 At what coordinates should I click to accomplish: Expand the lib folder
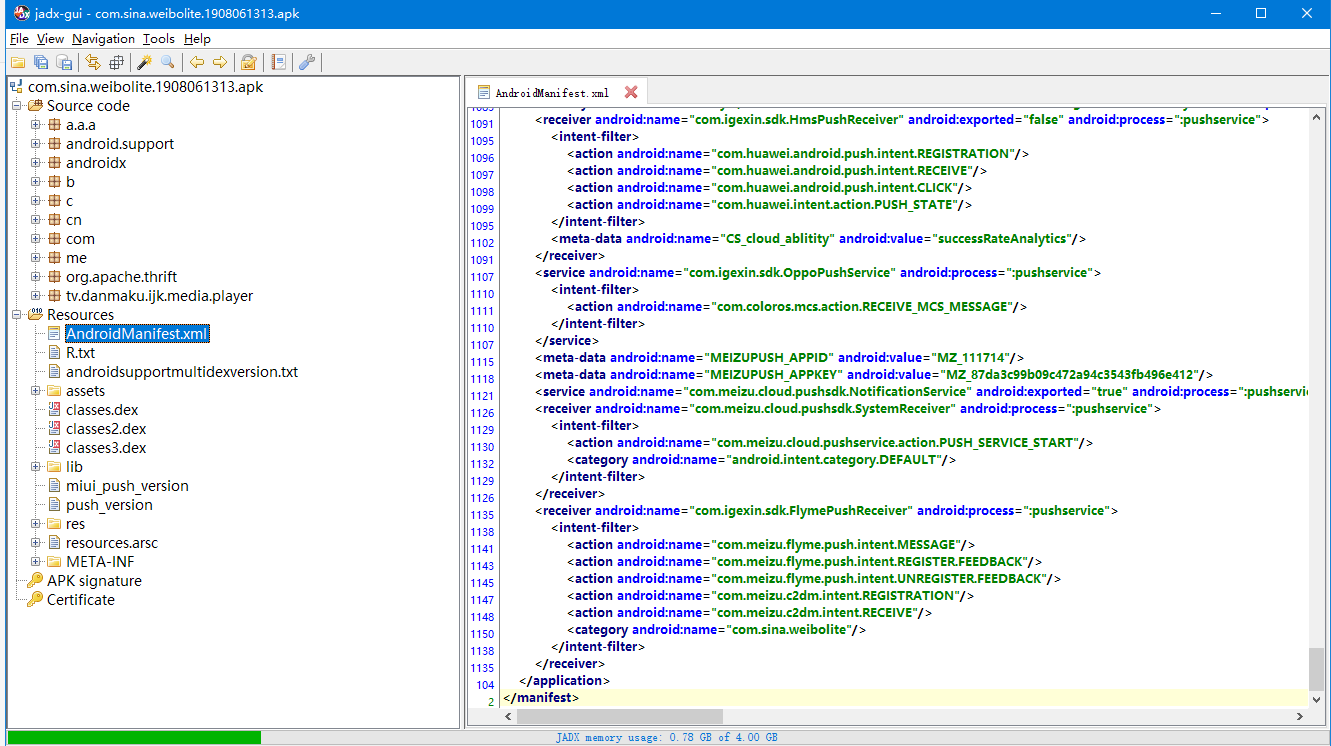(35, 467)
